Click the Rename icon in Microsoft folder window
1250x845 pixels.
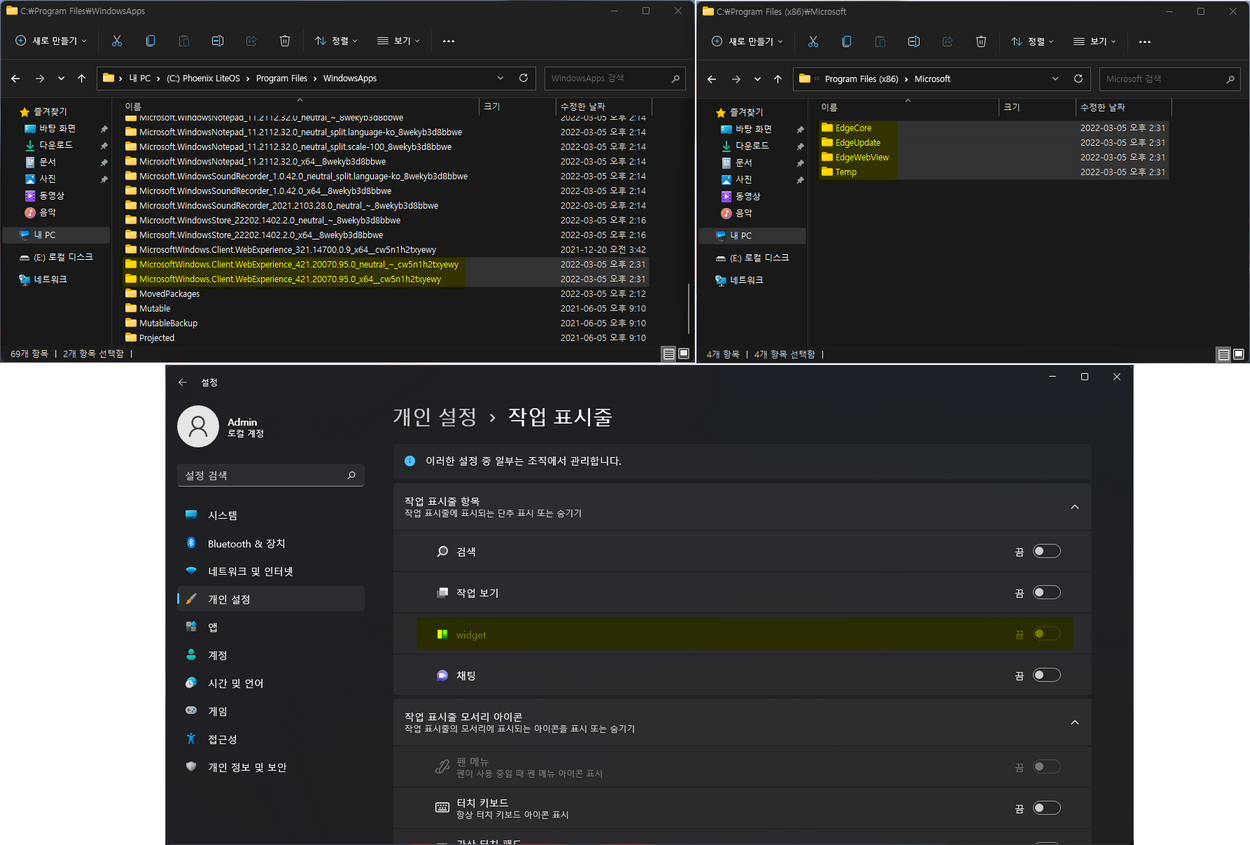tap(913, 41)
